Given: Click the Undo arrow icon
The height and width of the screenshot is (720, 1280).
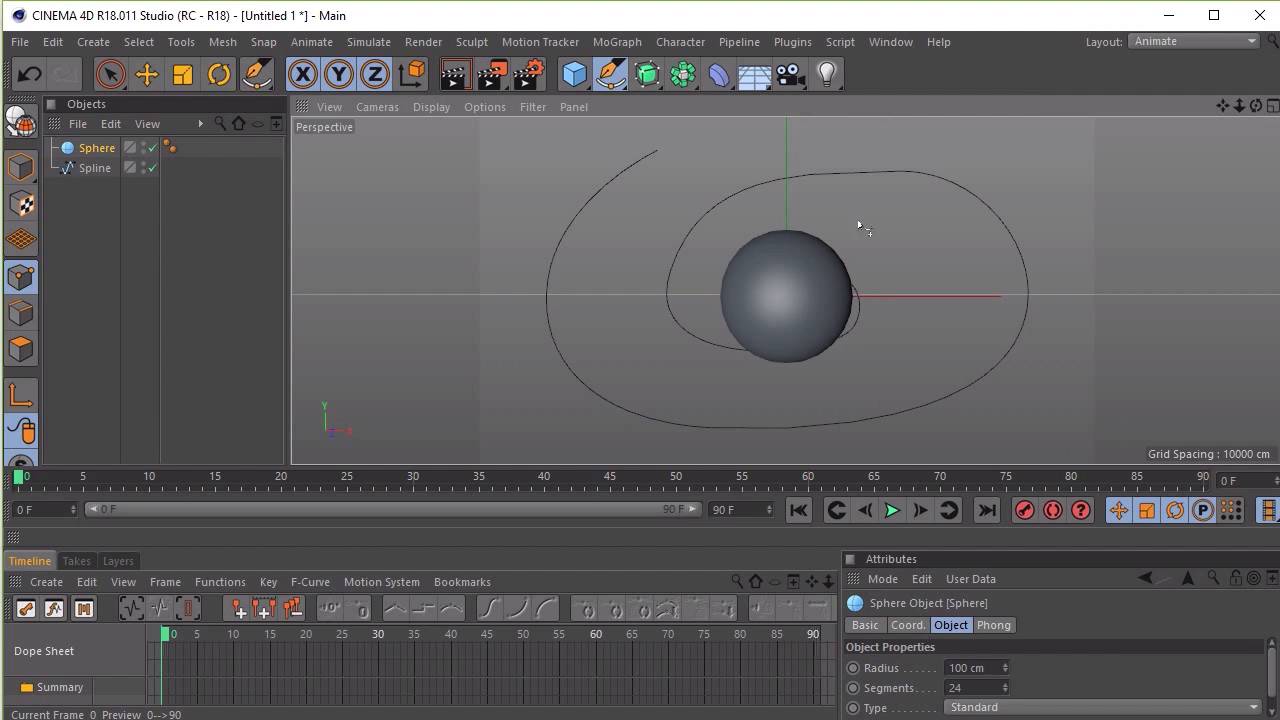Looking at the screenshot, I should click(29, 75).
